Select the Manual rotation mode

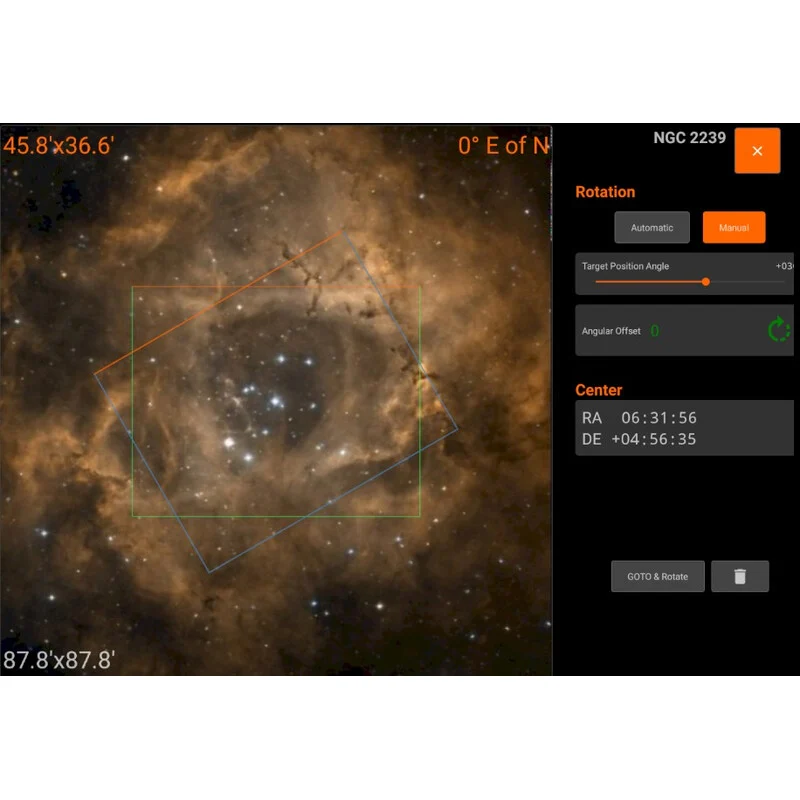pos(733,228)
